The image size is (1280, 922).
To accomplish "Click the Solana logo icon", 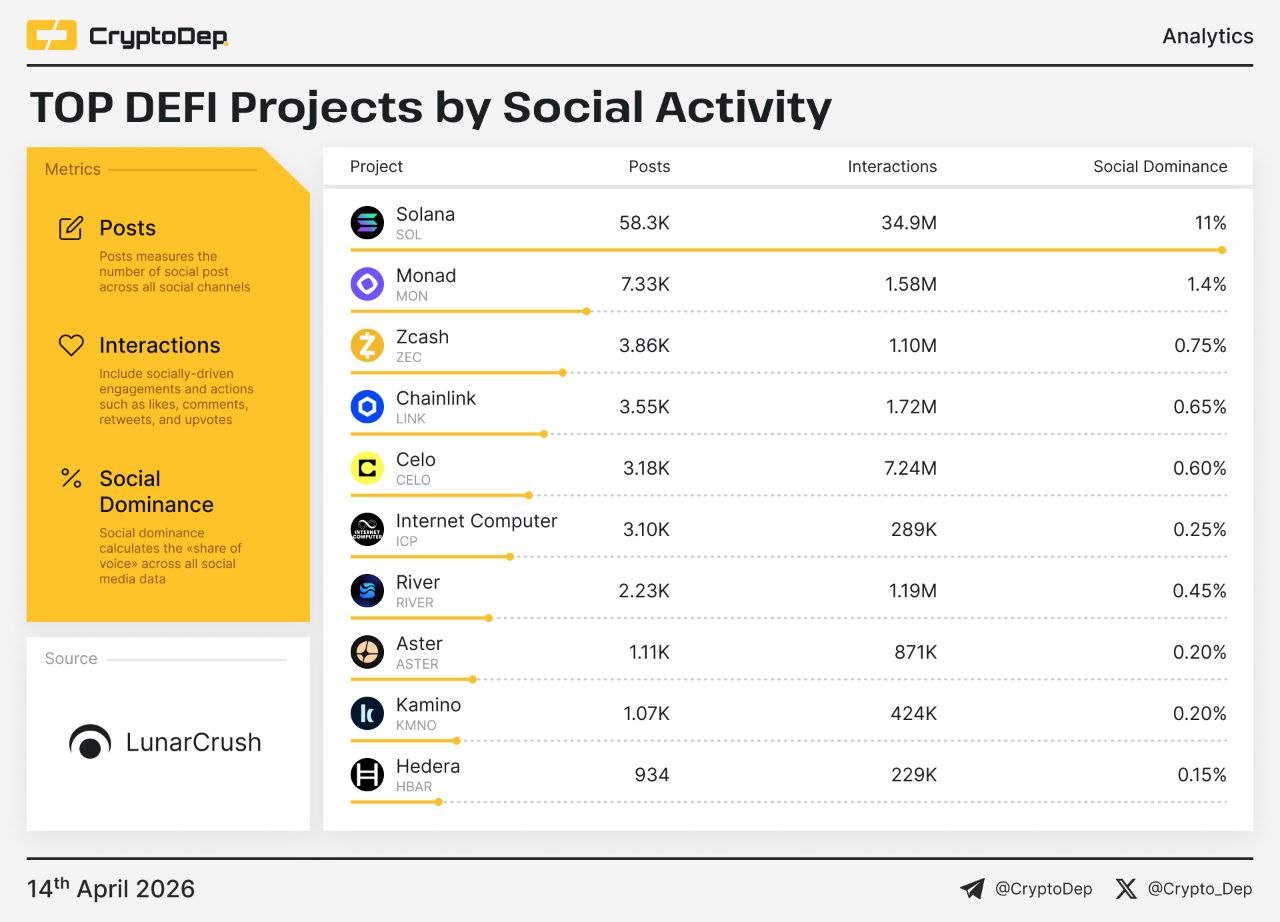I will [367, 223].
